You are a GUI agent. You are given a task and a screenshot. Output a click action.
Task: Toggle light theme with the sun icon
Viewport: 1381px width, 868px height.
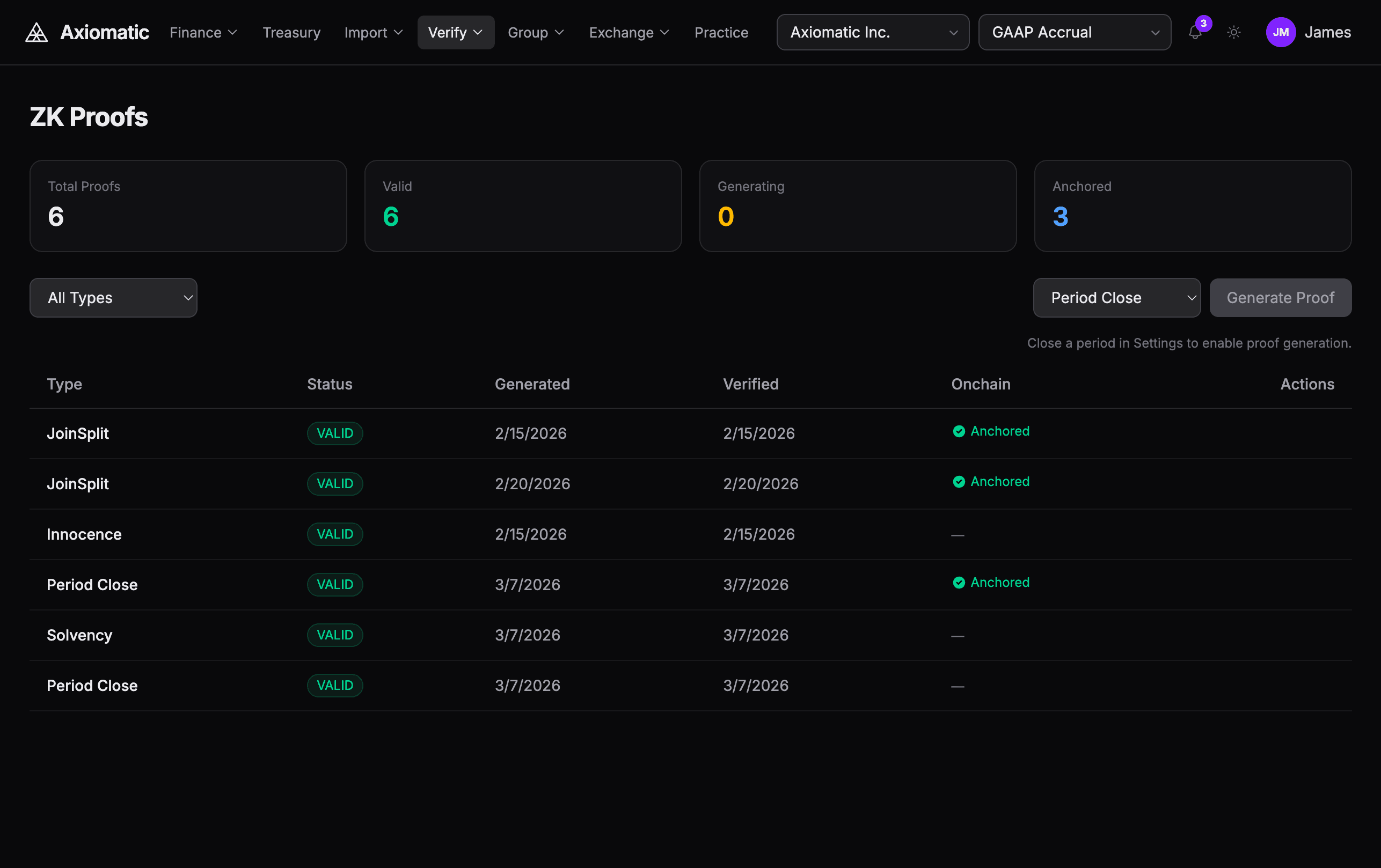pyautogui.click(x=1233, y=33)
